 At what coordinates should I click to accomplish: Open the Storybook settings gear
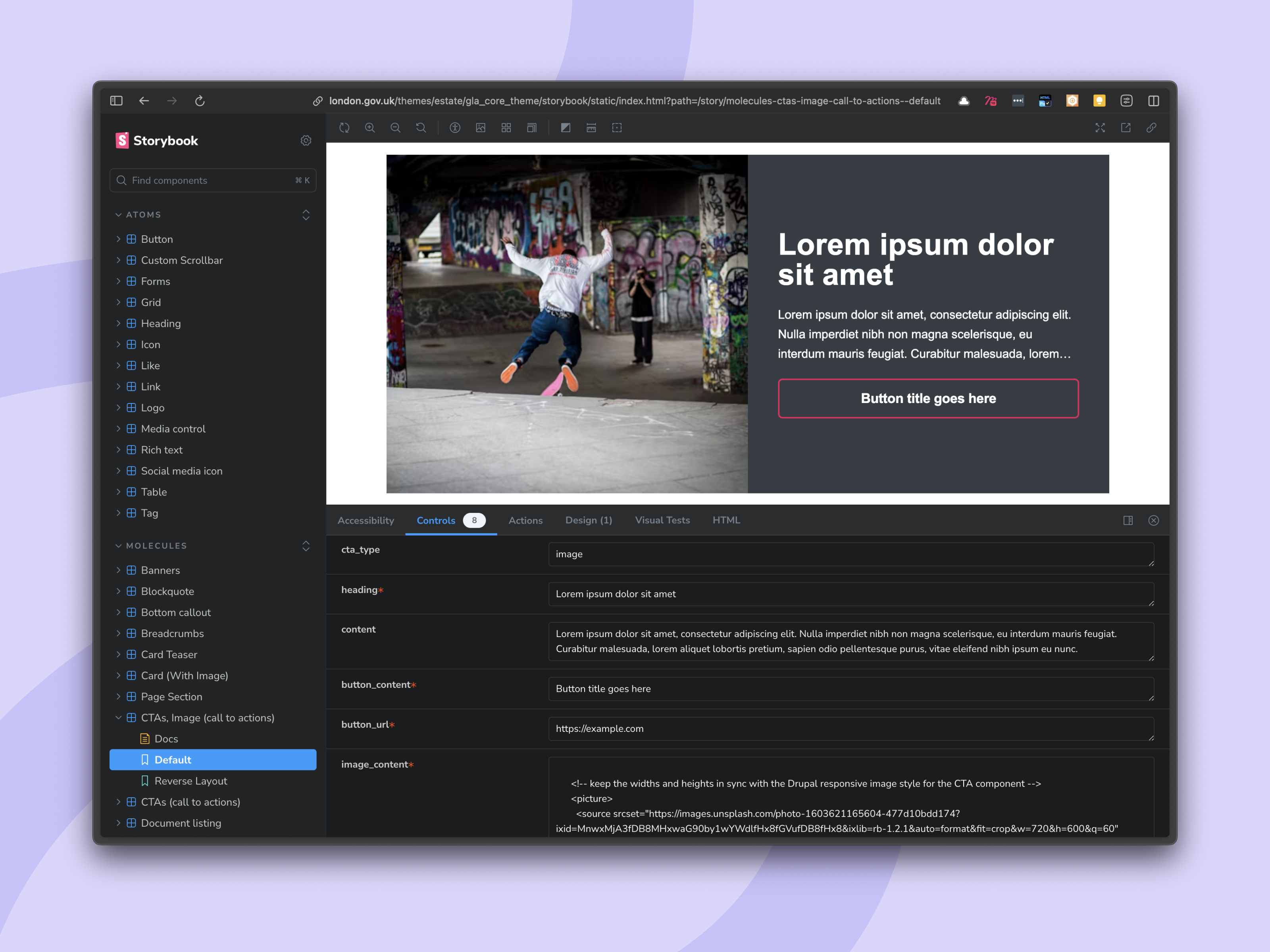306,140
